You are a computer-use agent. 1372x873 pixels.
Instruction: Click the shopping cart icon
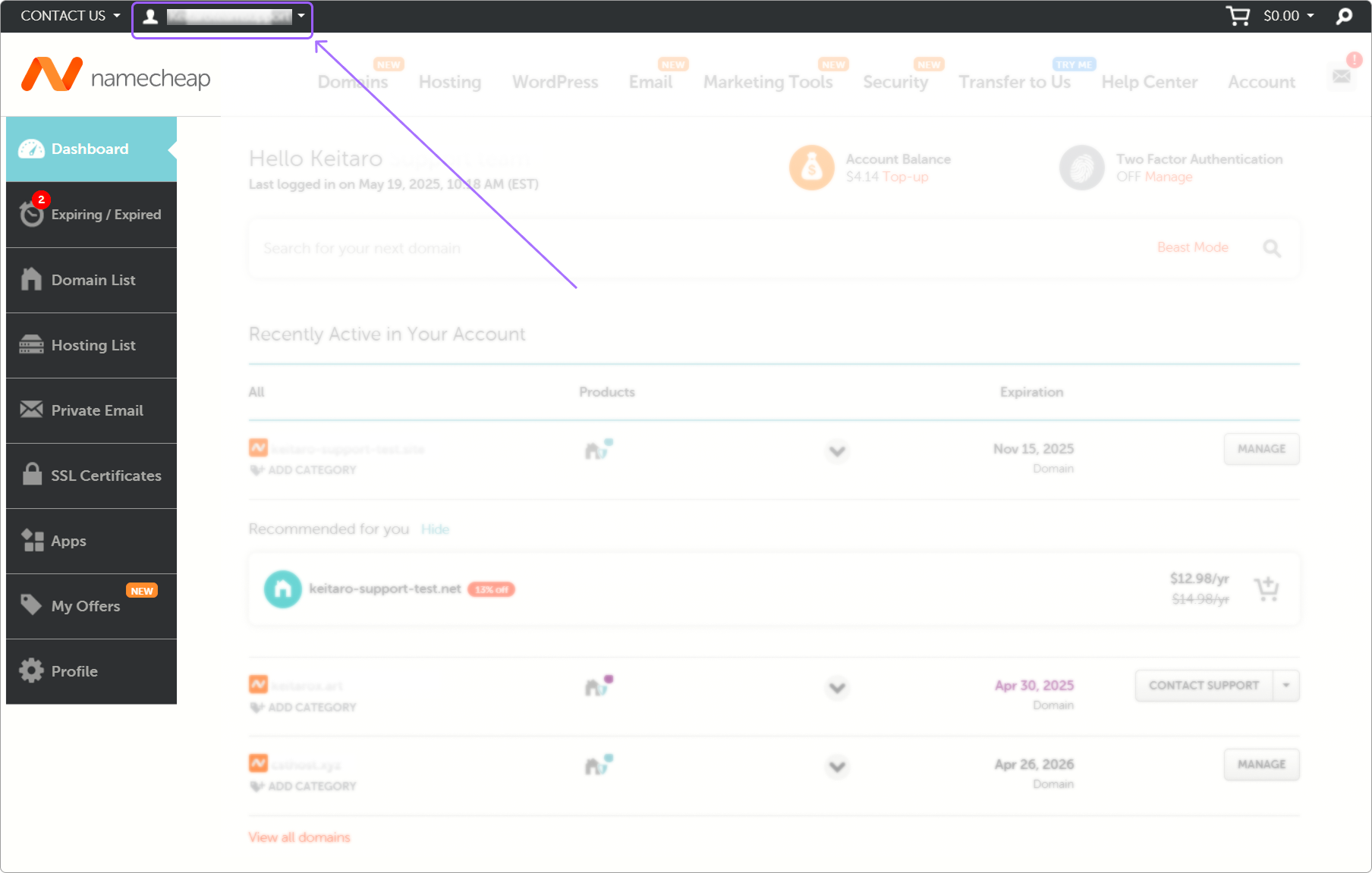(1238, 16)
